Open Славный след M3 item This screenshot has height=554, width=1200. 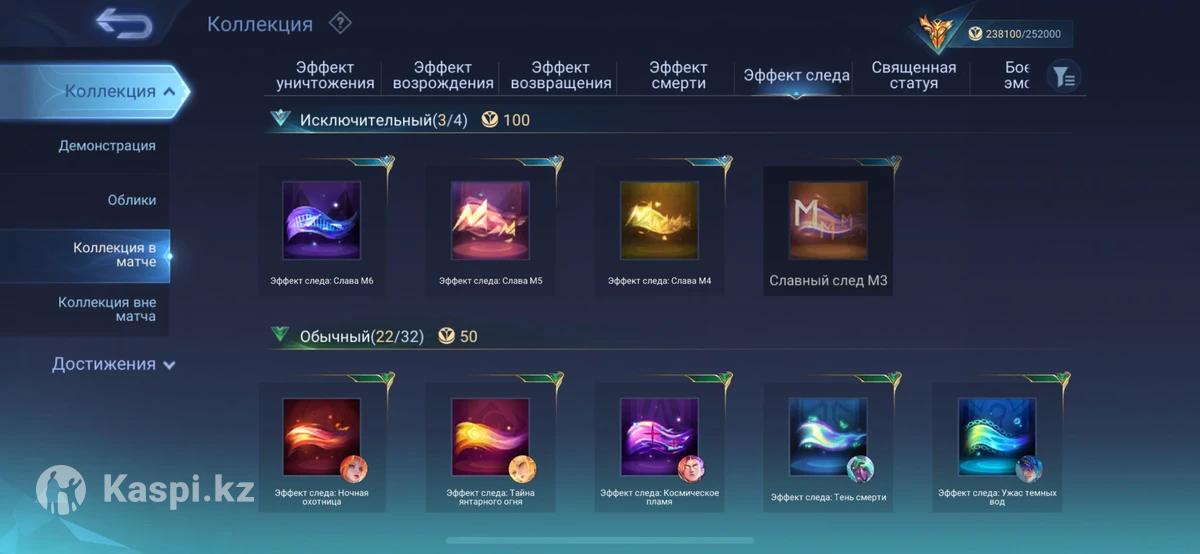(828, 231)
